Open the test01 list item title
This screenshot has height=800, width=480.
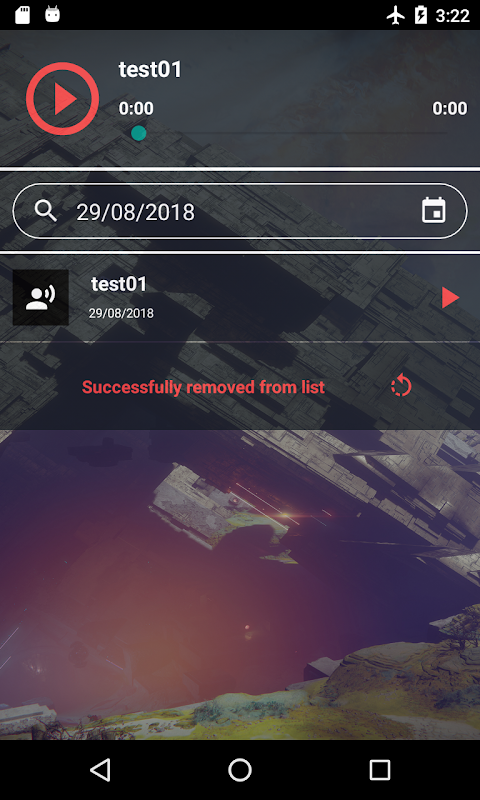119,284
